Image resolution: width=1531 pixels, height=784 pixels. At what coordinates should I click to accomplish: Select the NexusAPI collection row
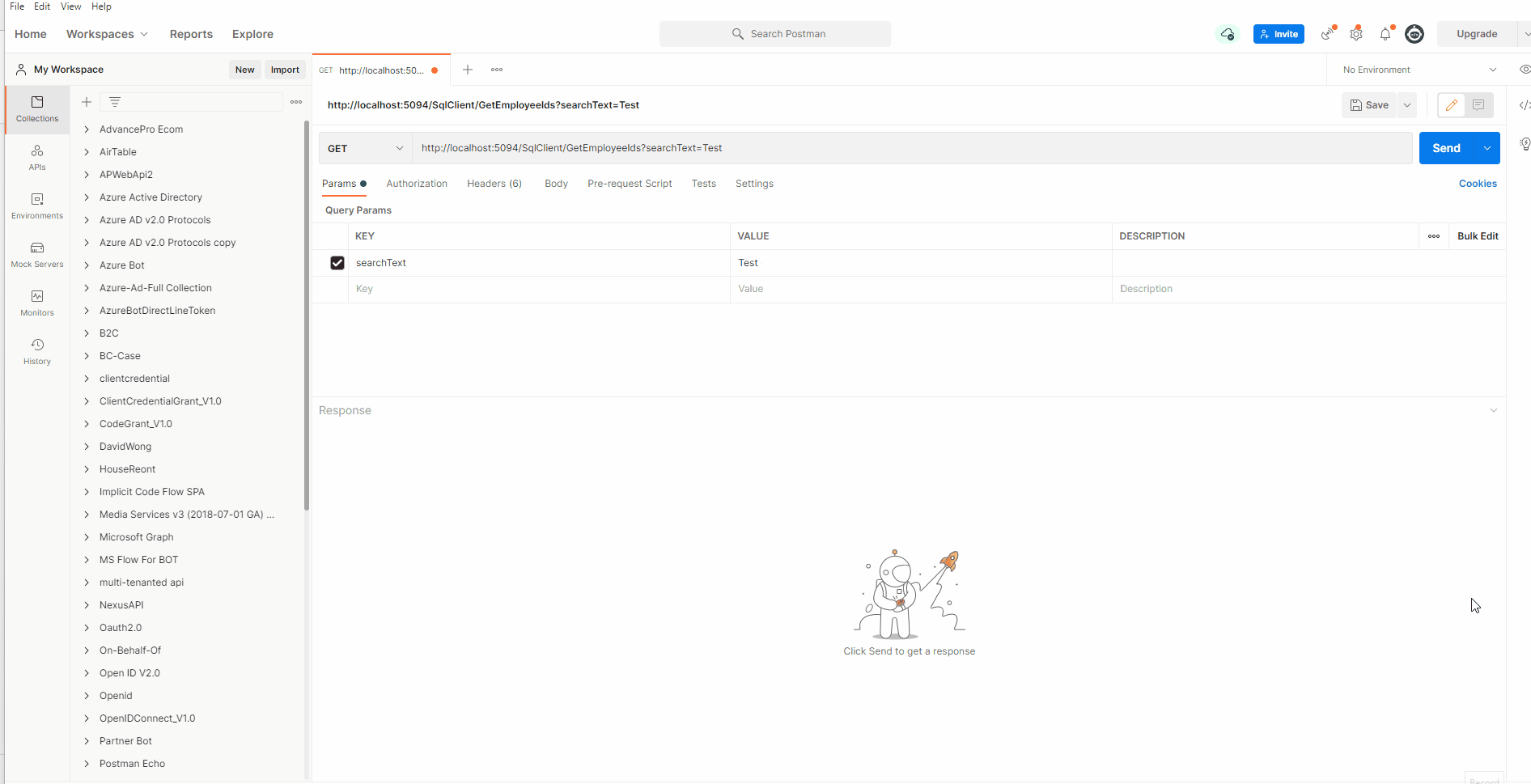[186, 605]
